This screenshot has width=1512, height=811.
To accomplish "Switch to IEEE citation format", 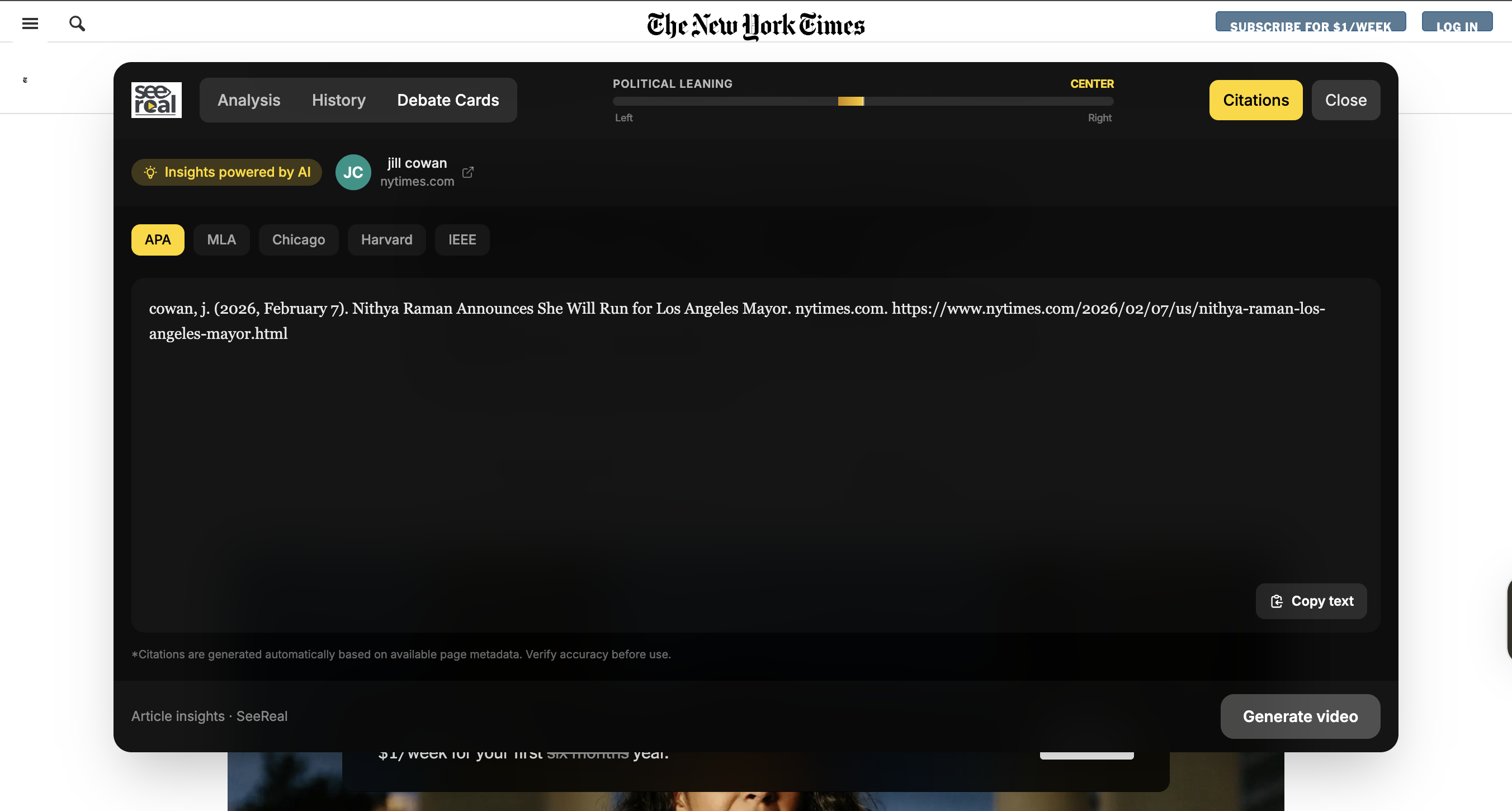I will [x=462, y=239].
